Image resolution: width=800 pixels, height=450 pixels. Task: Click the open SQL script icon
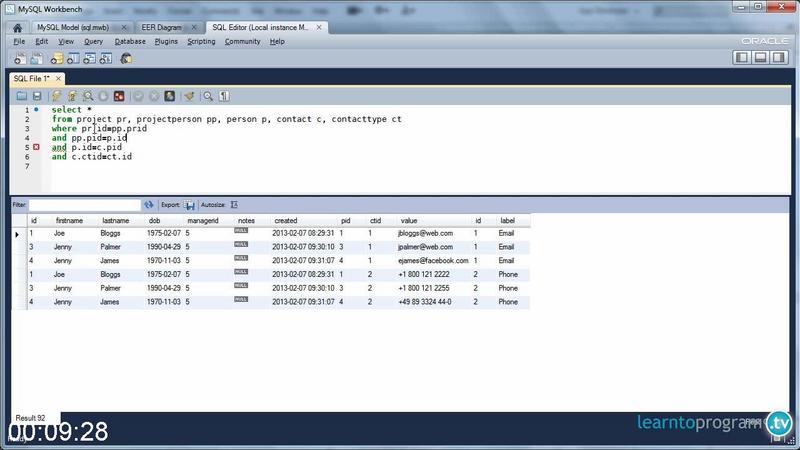[36, 59]
